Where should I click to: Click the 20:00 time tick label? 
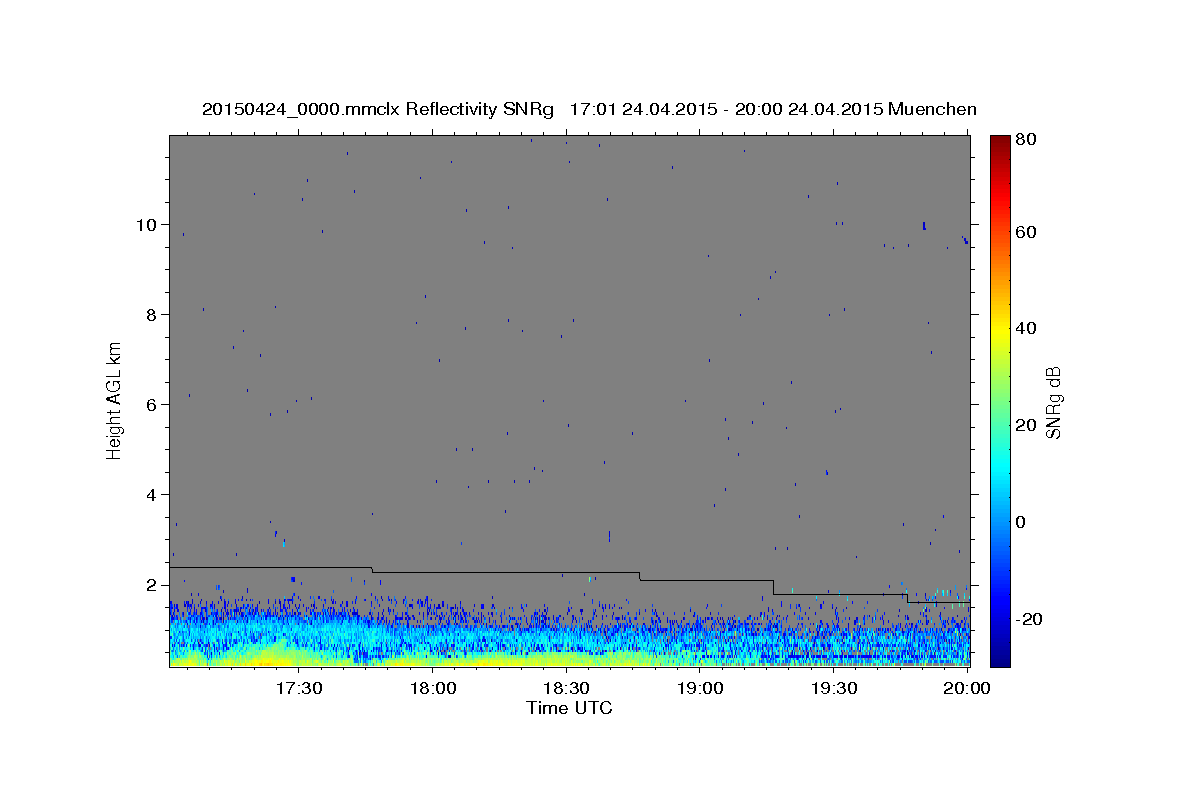966,689
